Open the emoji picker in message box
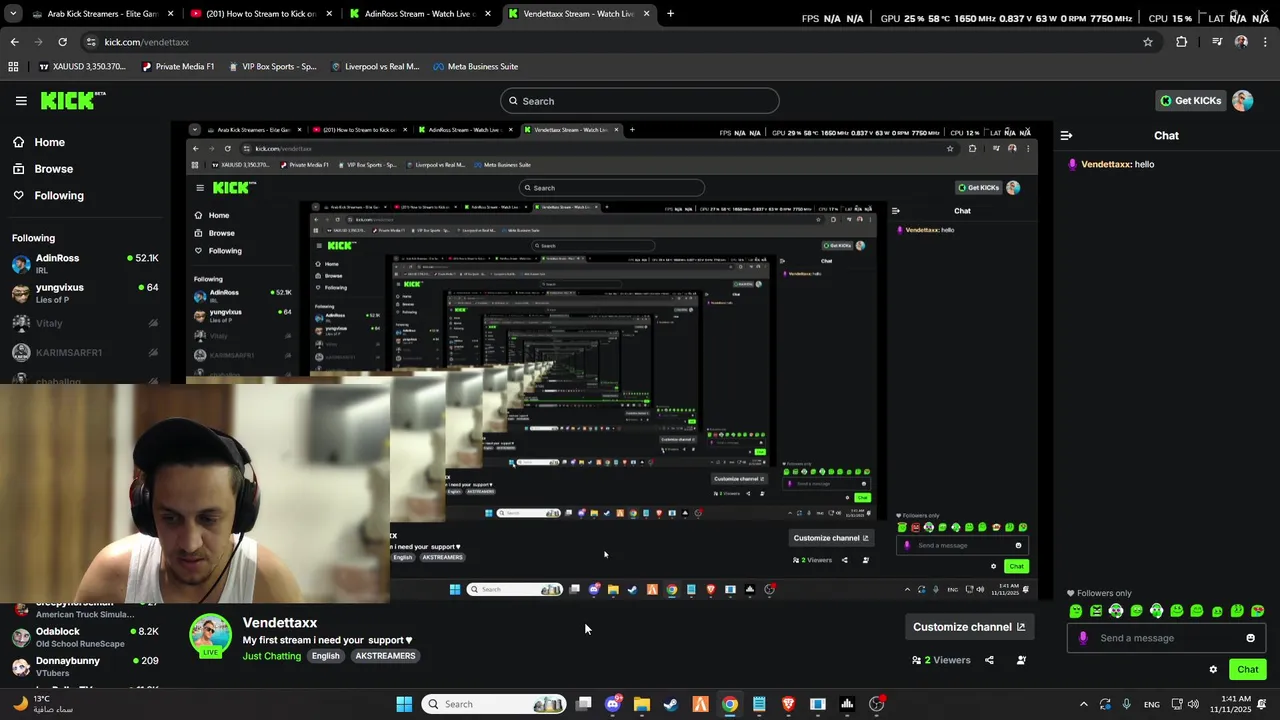The width and height of the screenshot is (1280, 720). 1250,638
